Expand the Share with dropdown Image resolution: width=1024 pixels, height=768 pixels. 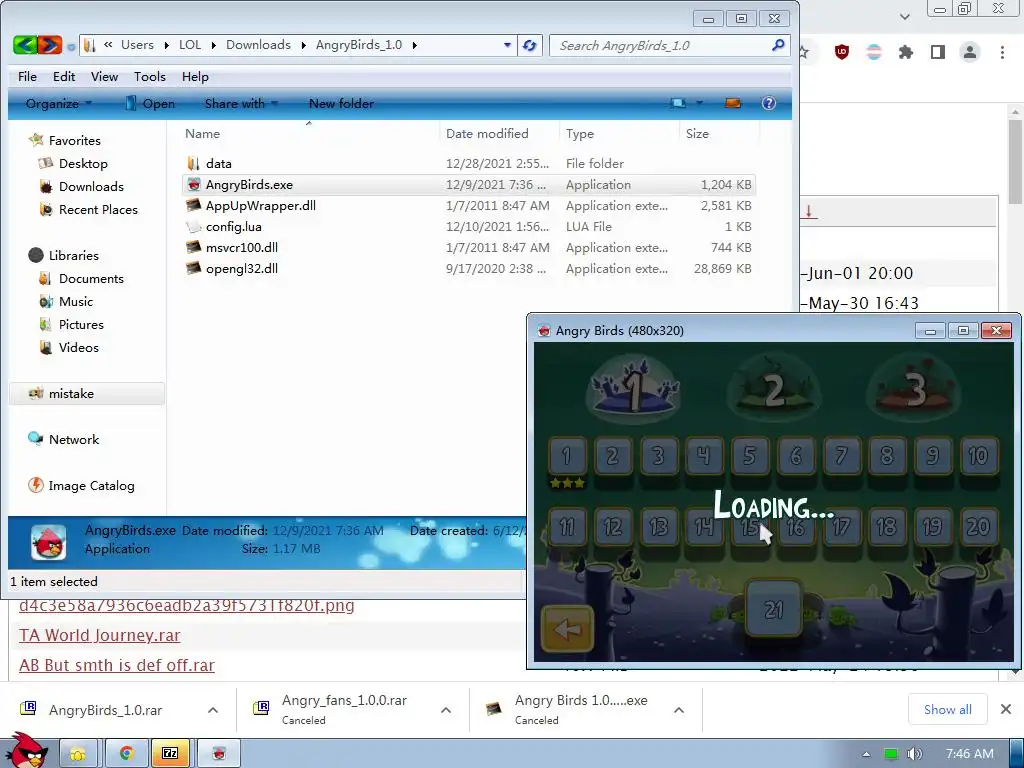pyautogui.click(x=241, y=103)
